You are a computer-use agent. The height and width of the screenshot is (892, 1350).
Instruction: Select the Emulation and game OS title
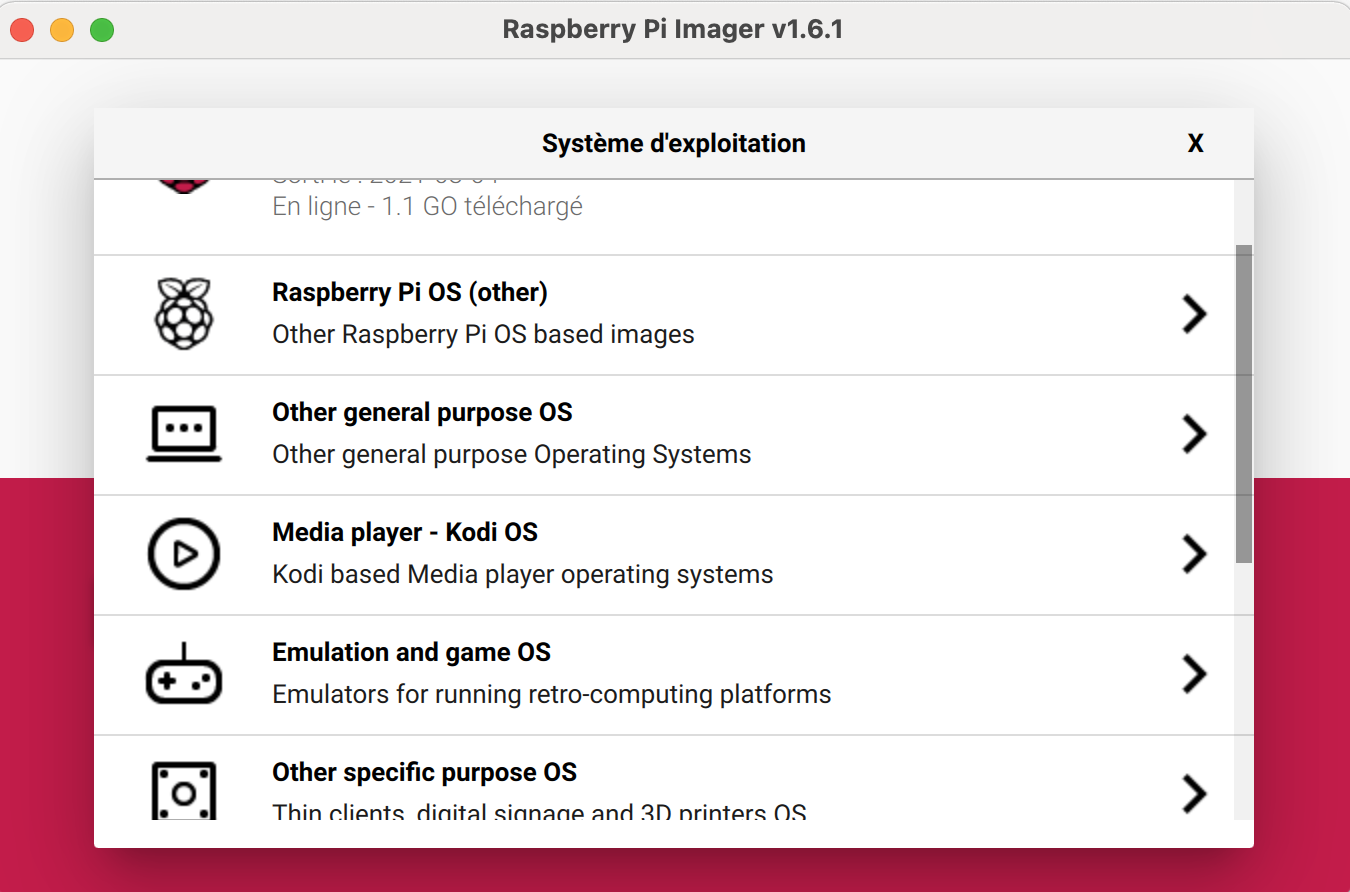click(x=411, y=653)
